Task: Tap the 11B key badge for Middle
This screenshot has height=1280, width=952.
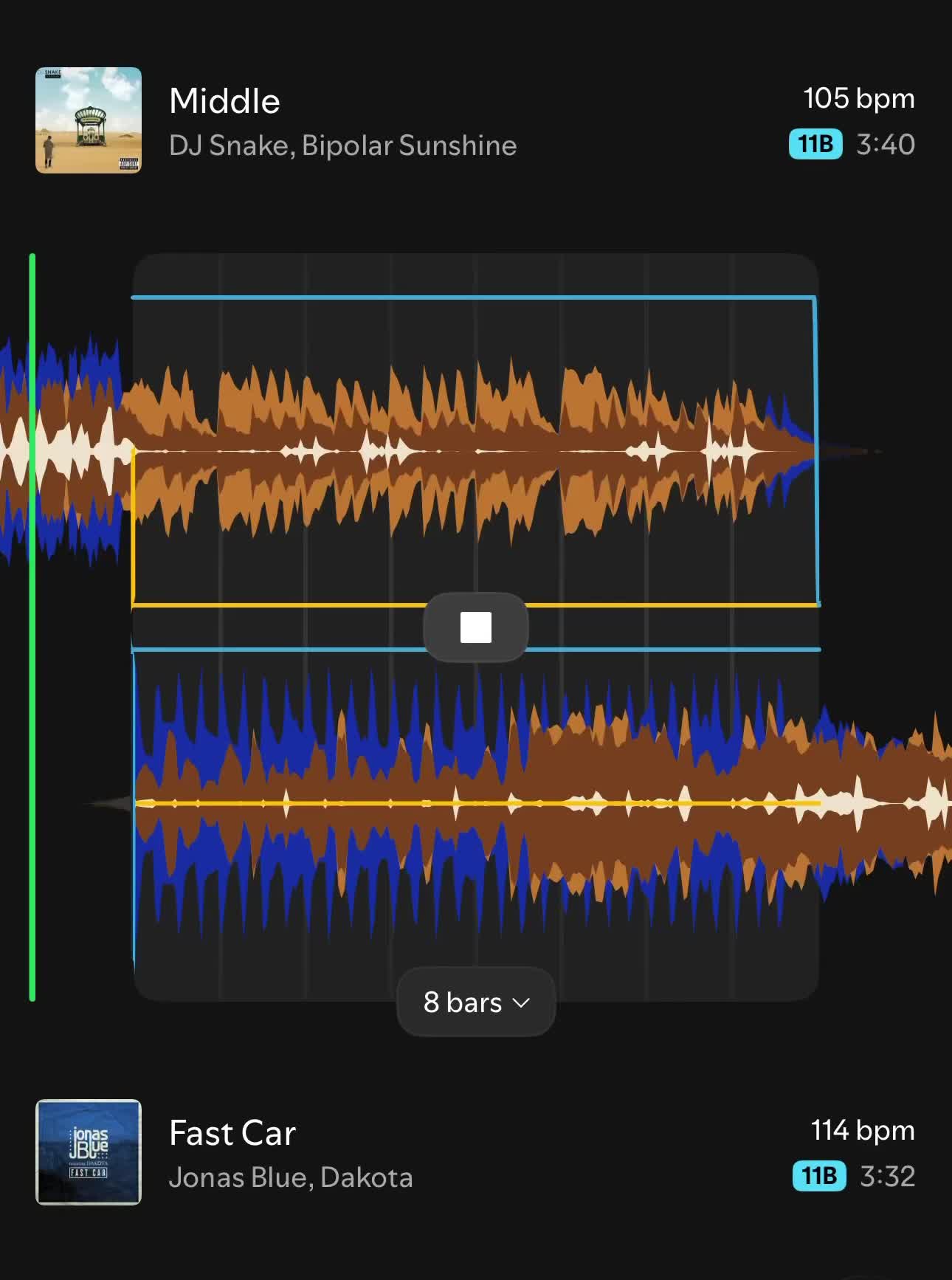Action: (815, 144)
